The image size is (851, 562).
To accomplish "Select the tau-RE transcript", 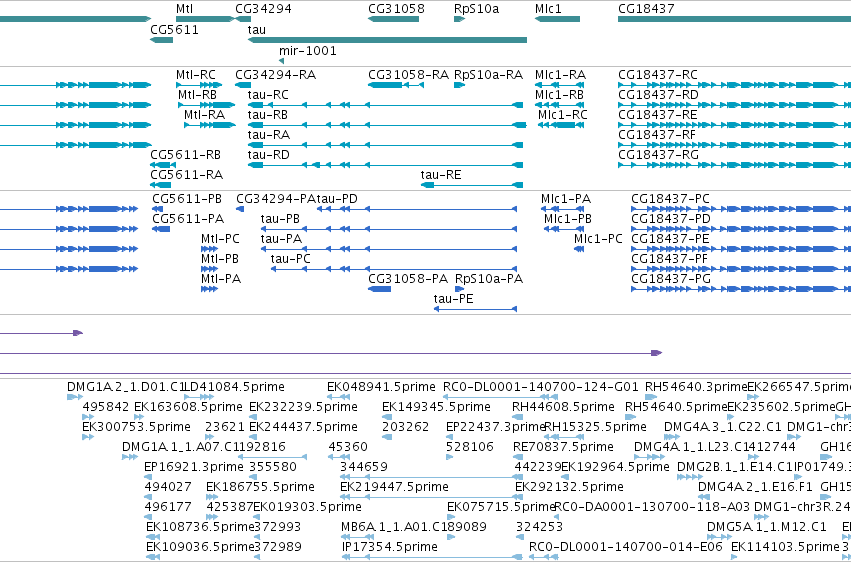I will coord(472,185).
